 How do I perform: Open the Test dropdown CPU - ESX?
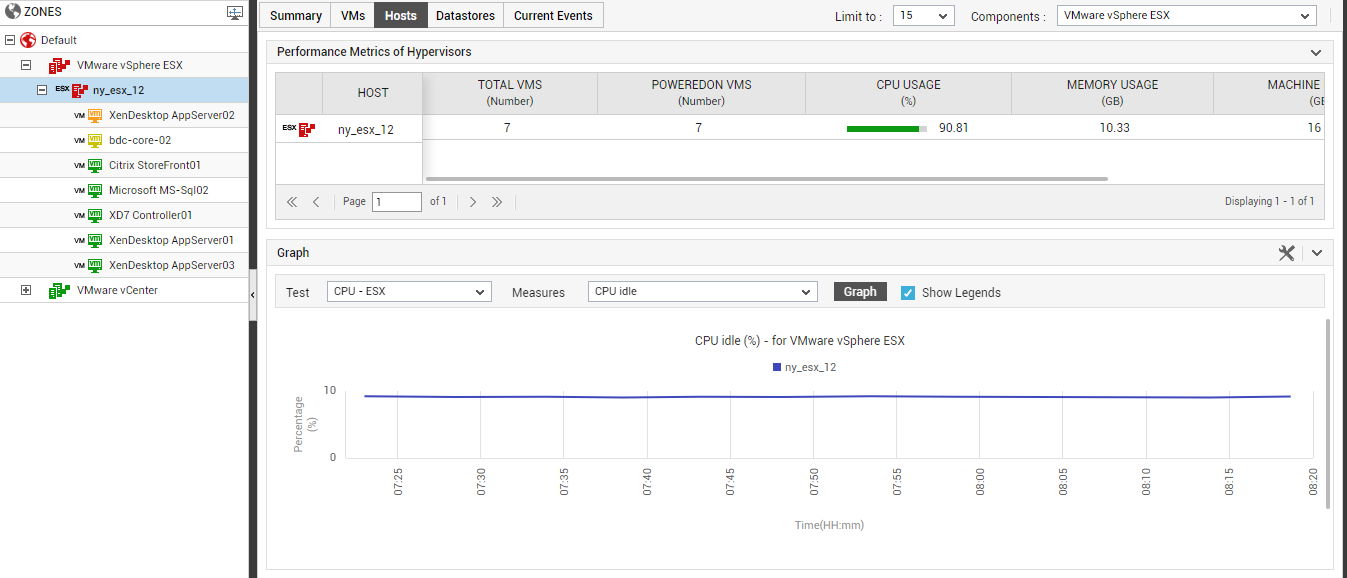409,292
